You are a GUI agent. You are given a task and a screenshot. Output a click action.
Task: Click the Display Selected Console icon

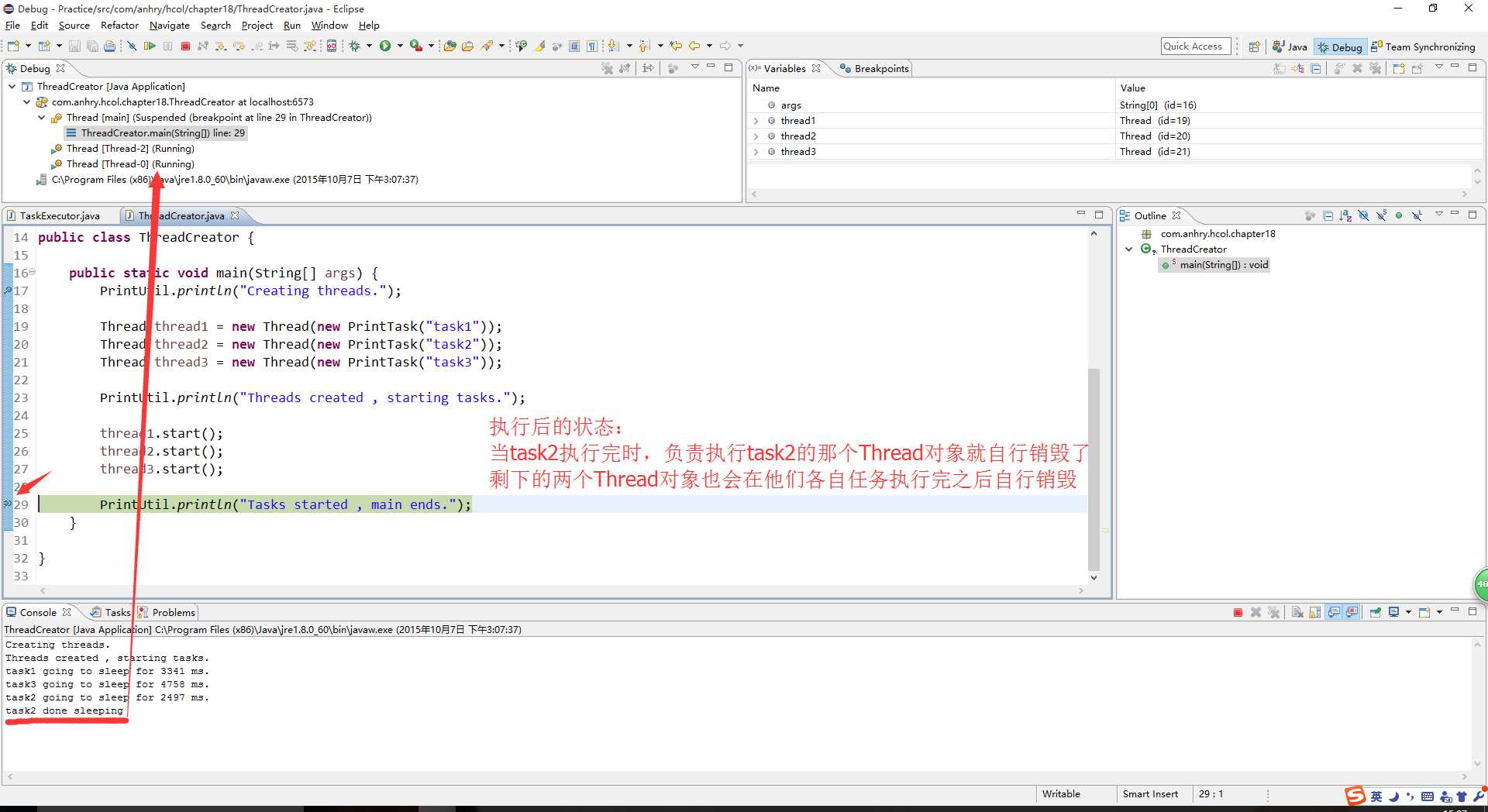[1394, 612]
